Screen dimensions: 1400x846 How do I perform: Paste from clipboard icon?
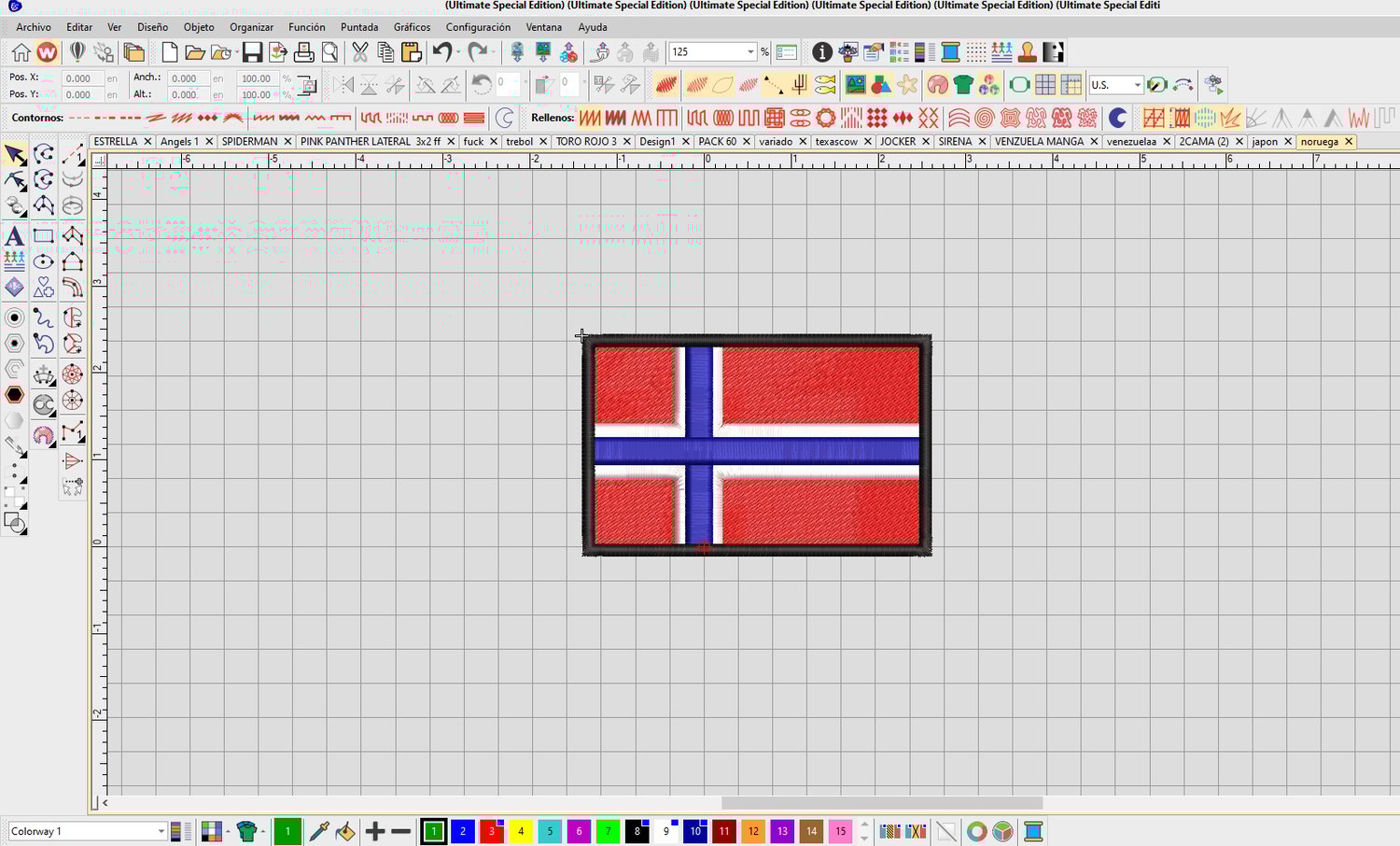pyautogui.click(x=411, y=52)
